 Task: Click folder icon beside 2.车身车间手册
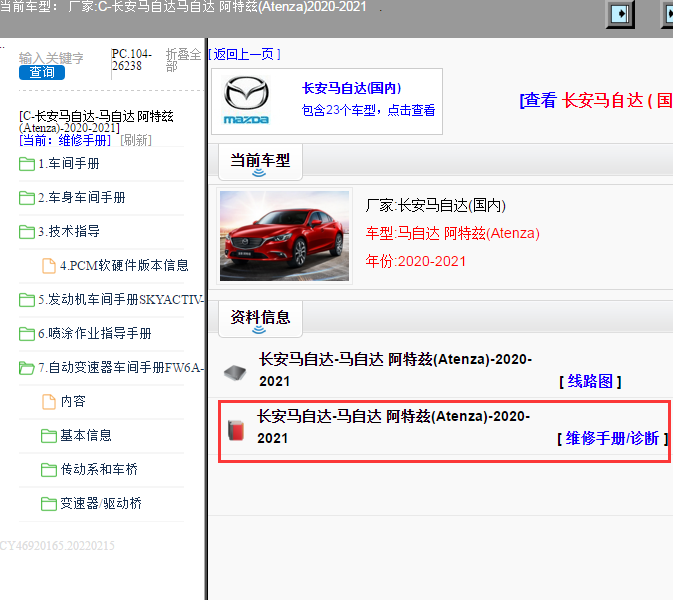(x=27, y=198)
